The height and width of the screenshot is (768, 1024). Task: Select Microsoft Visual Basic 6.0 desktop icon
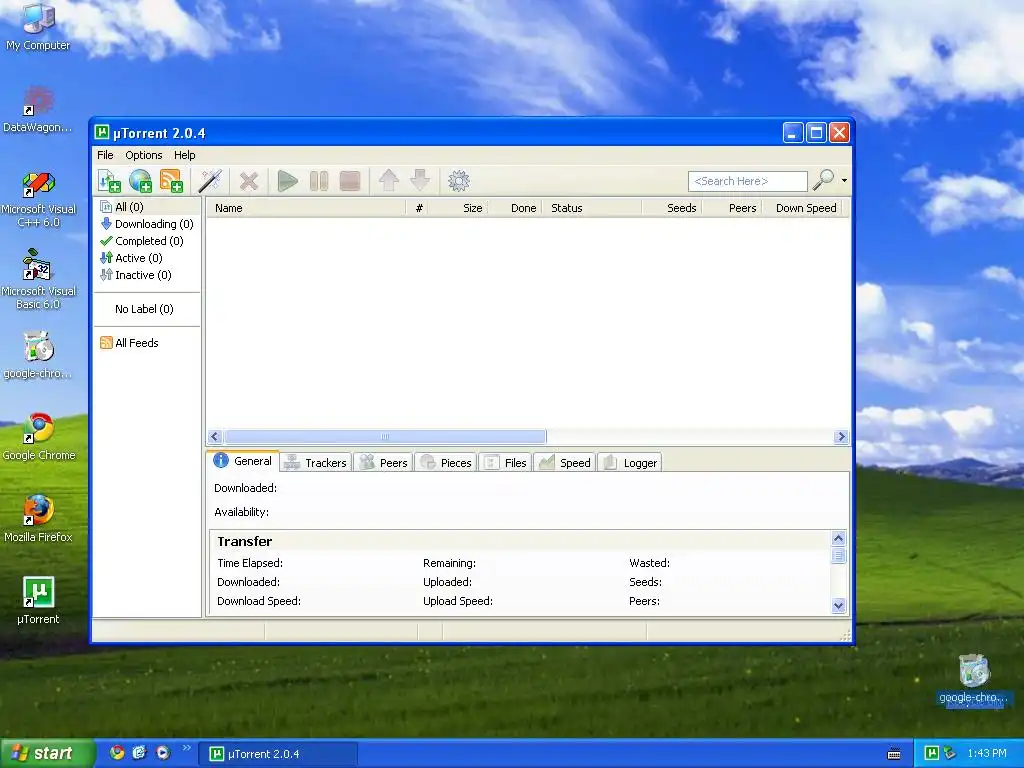click(38, 280)
